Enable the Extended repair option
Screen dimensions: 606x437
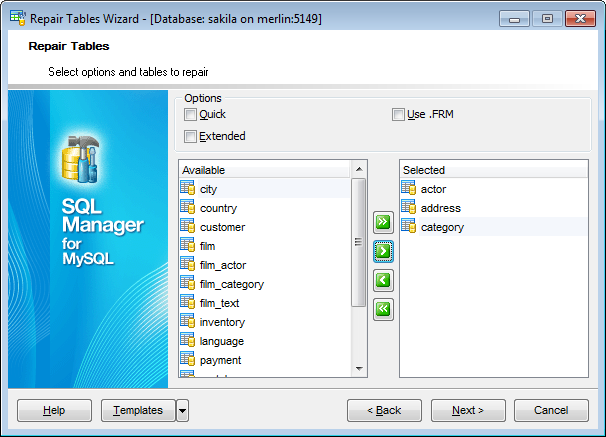pyautogui.click(x=190, y=136)
